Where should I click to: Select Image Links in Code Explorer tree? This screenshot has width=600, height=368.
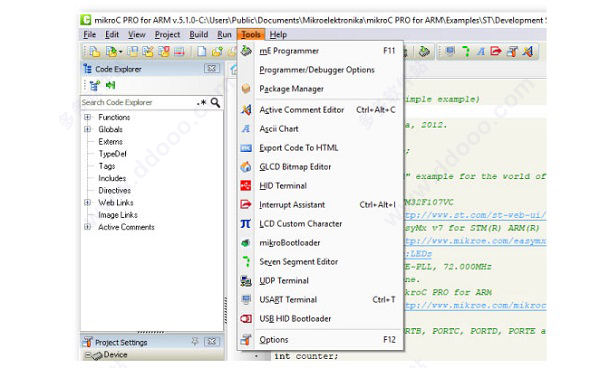(x=118, y=215)
